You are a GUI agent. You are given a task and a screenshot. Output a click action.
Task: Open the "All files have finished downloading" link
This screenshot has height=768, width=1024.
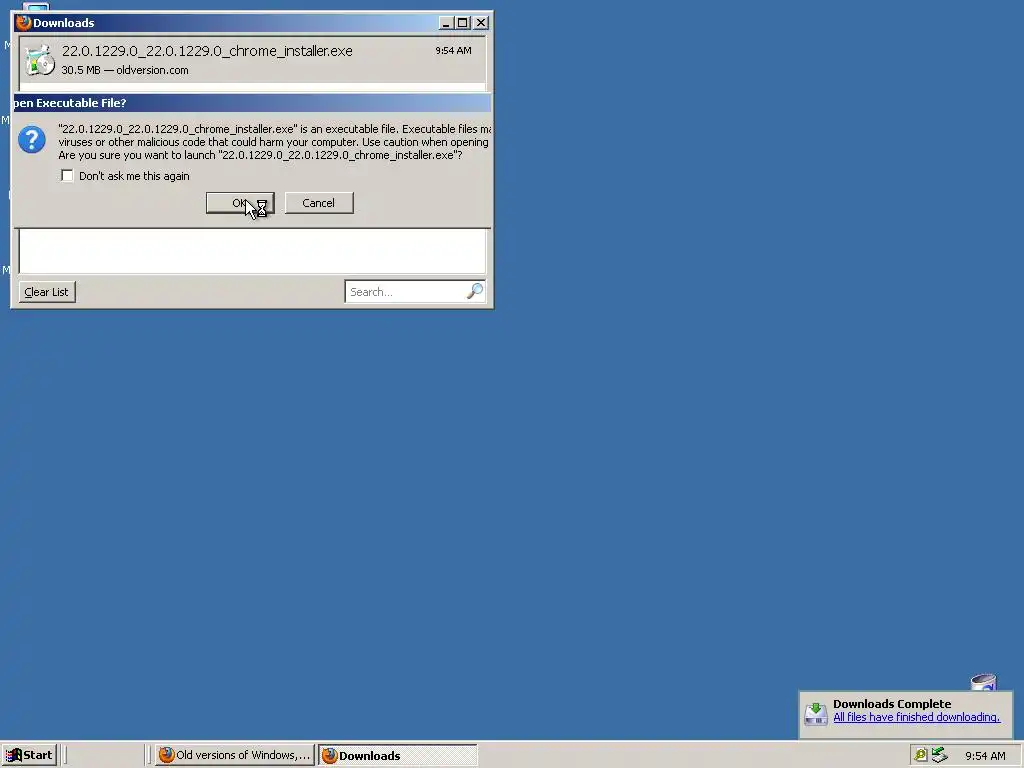(x=916, y=717)
